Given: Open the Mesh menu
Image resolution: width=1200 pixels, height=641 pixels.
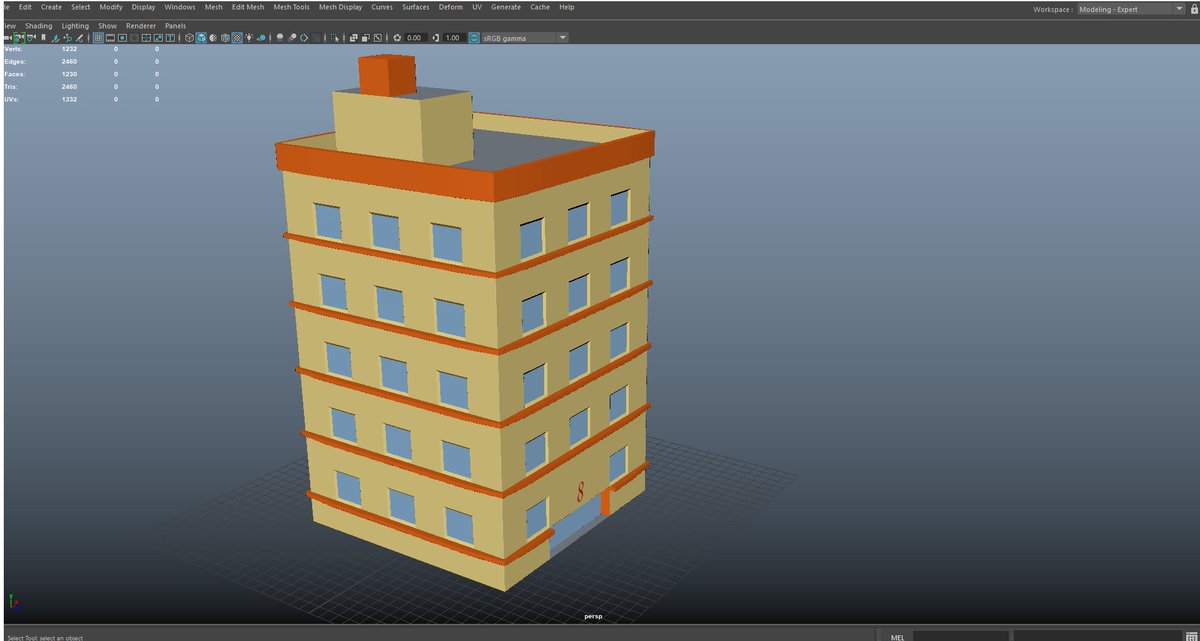Looking at the screenshot, I should point(214,7).
